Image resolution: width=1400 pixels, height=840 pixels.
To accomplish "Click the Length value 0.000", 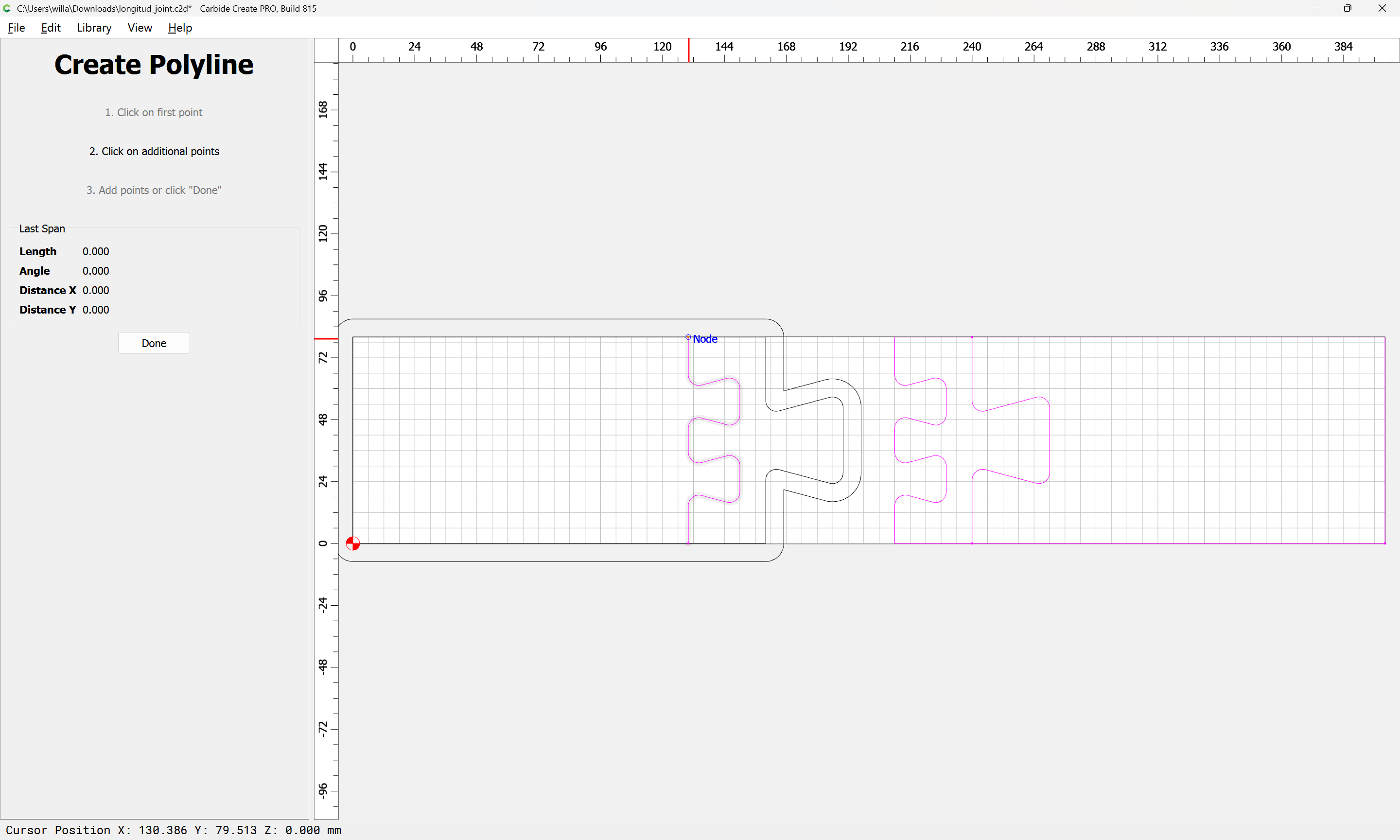I will [x=96, y=251].
